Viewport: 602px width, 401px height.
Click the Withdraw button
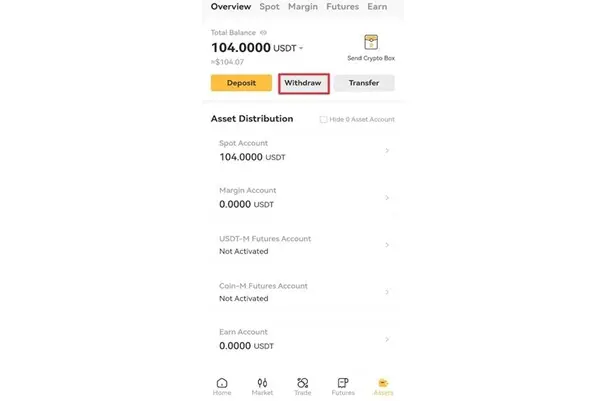click(304, 83)
